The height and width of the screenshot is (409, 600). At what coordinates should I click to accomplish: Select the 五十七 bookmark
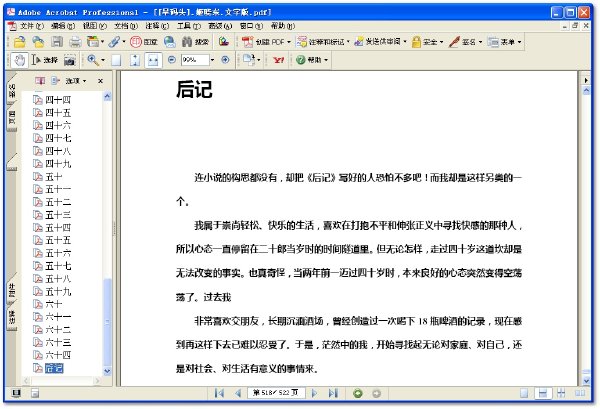tap(58, 266)
